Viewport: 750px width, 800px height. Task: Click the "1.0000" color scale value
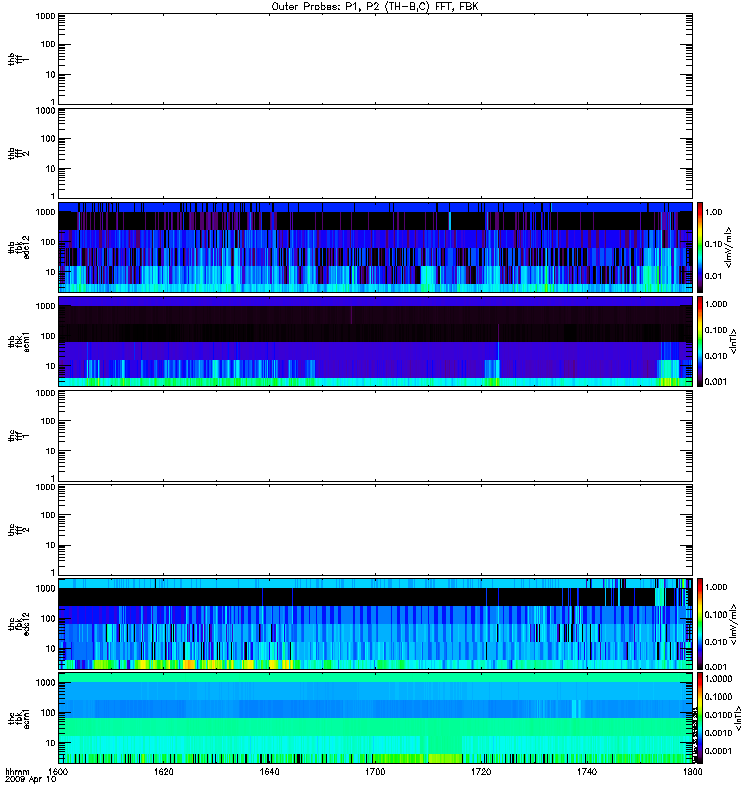coord(718,679)
